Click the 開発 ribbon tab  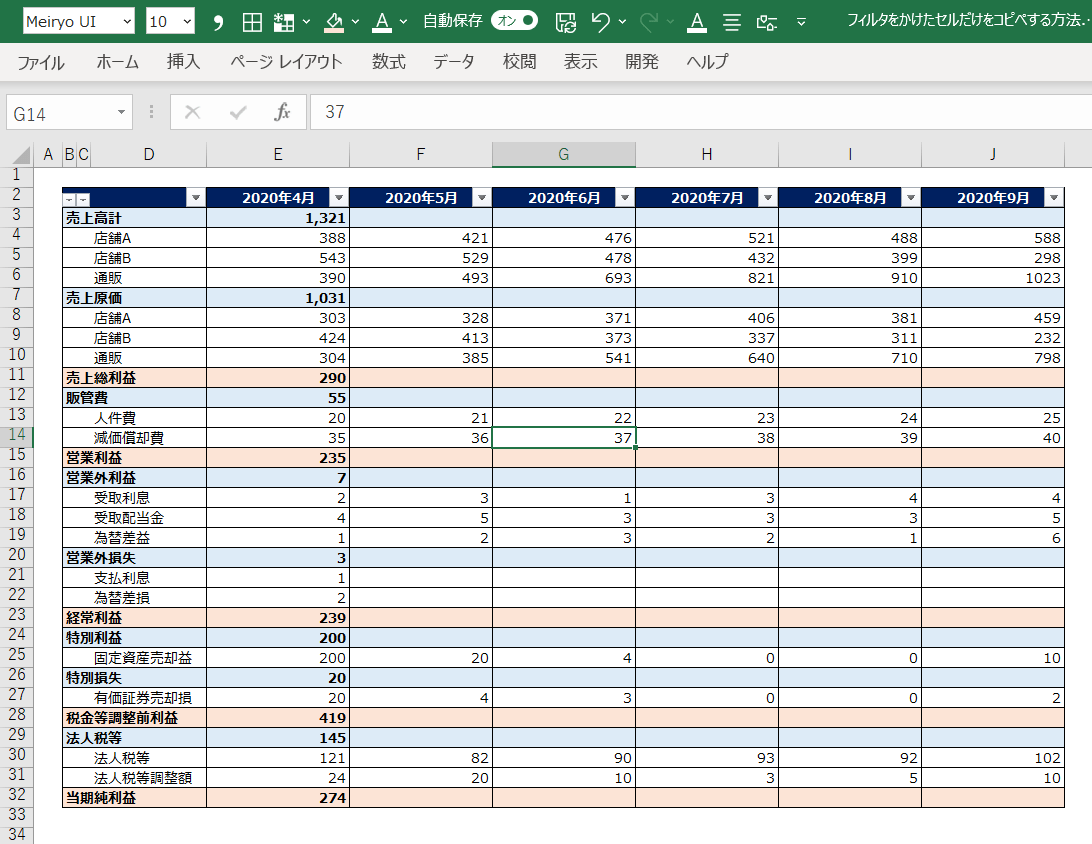pyautogui.click(x=641, y=61)
